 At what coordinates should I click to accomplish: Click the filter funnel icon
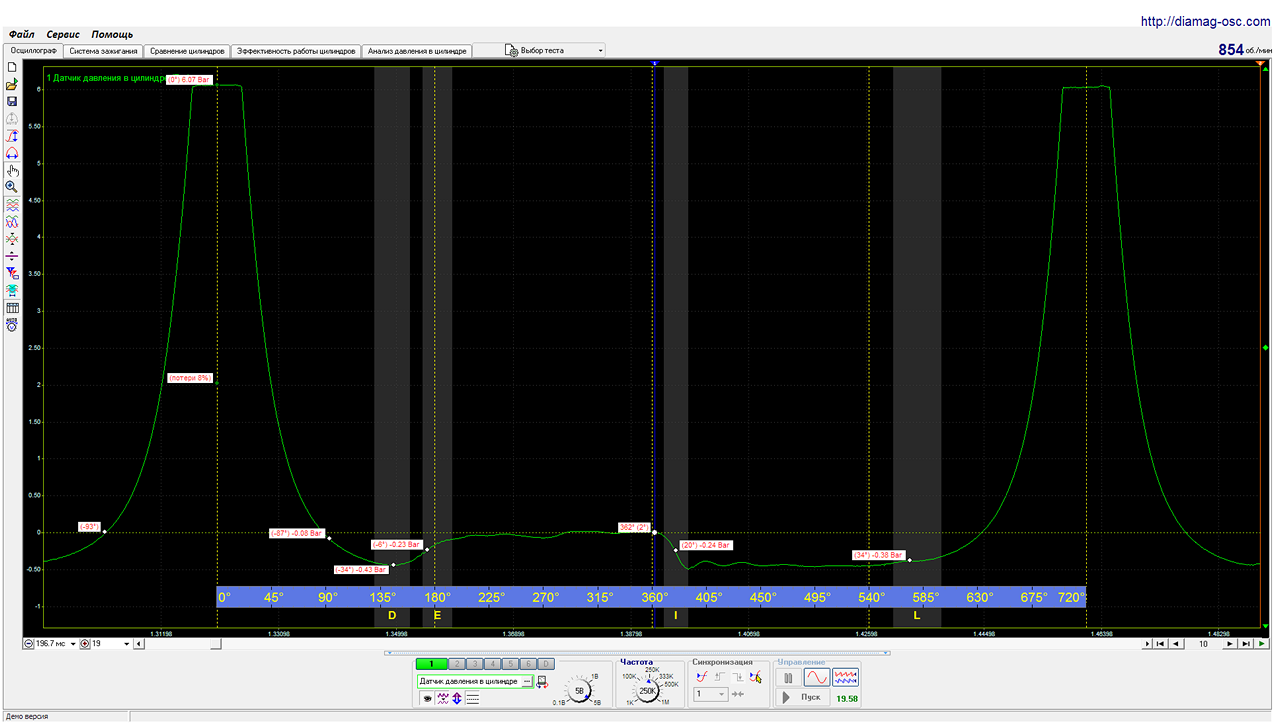(12, 273)
